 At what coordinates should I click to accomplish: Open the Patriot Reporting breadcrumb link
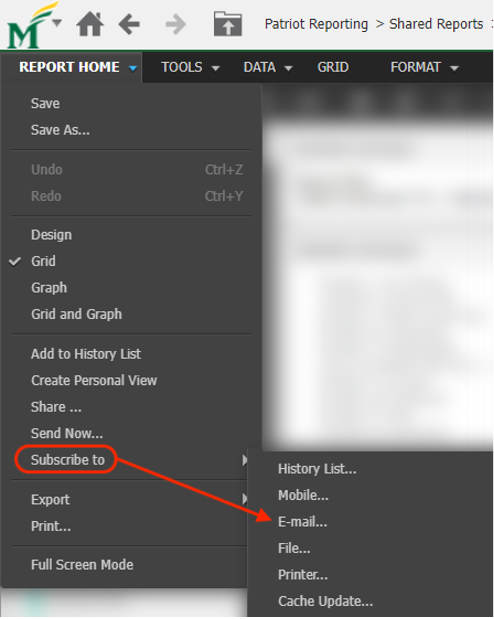tap(316, 24)
